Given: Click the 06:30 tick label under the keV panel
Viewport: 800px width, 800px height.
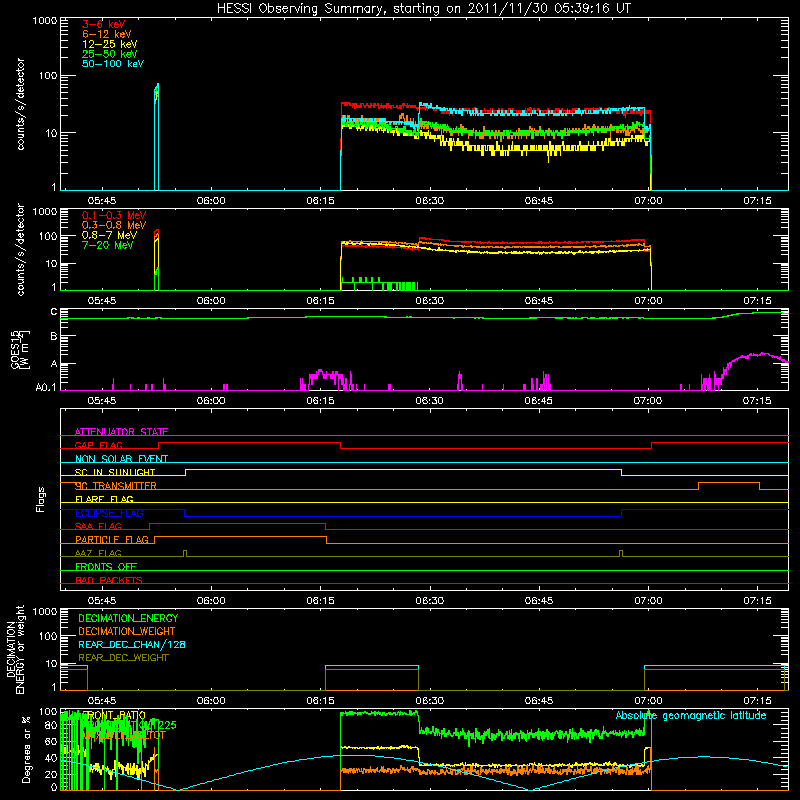Looking at the screenshot, I should pos(430,201).
